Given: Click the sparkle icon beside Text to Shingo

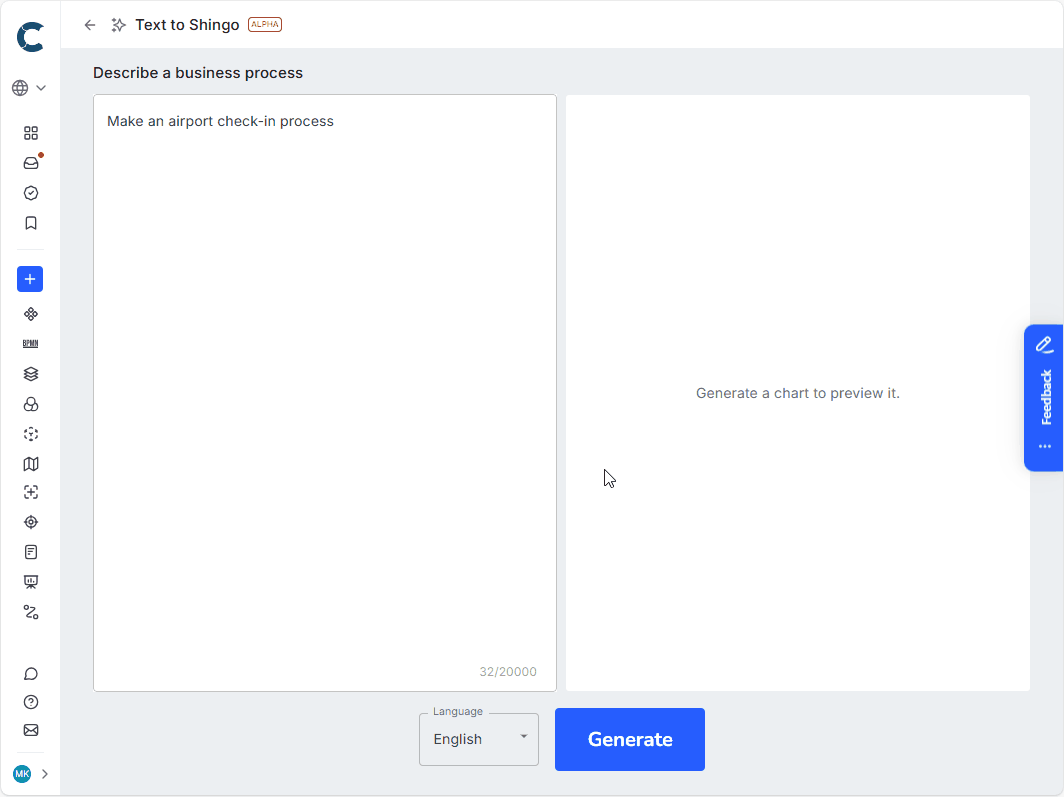Looking at the screenshot, I should click(x=117, y=24).
